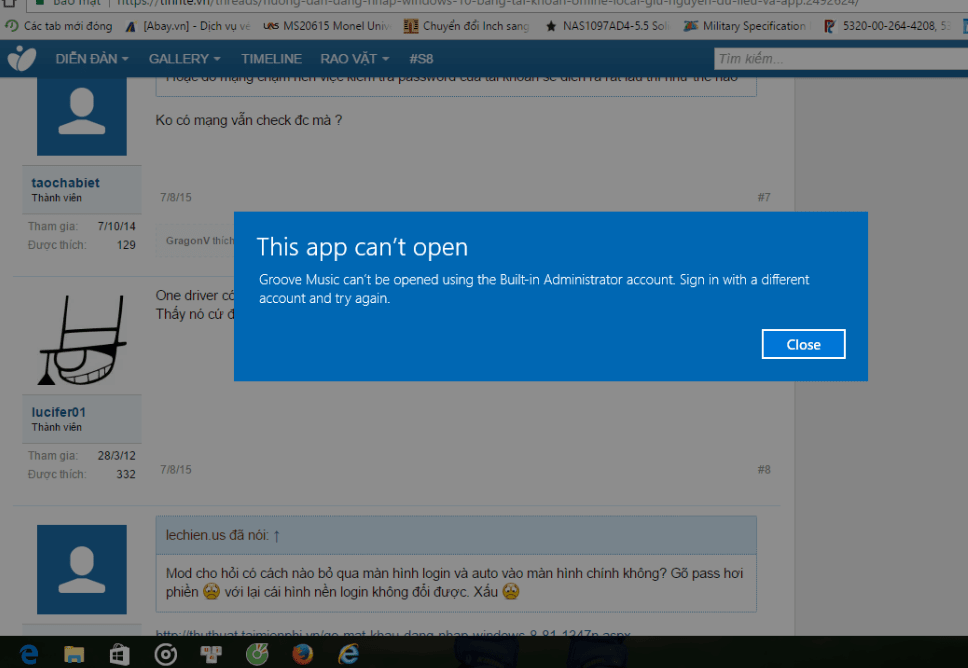
Task: Open the Military Specification bookmark
Action: click(745, 26)
